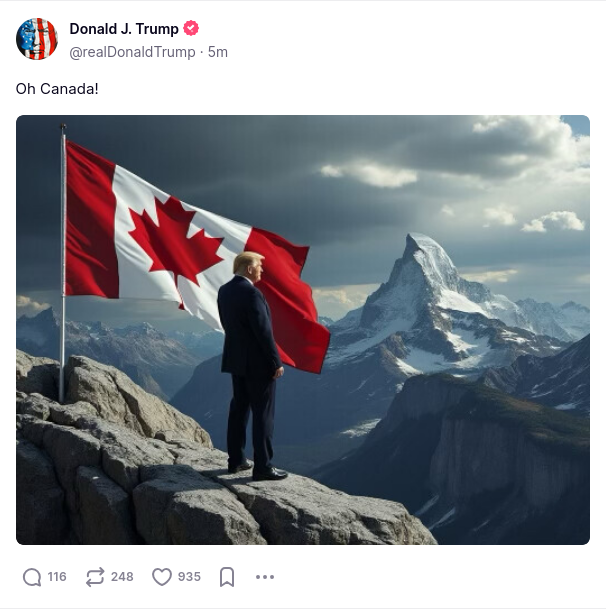Click the suited man standing in image

[252, 365]
